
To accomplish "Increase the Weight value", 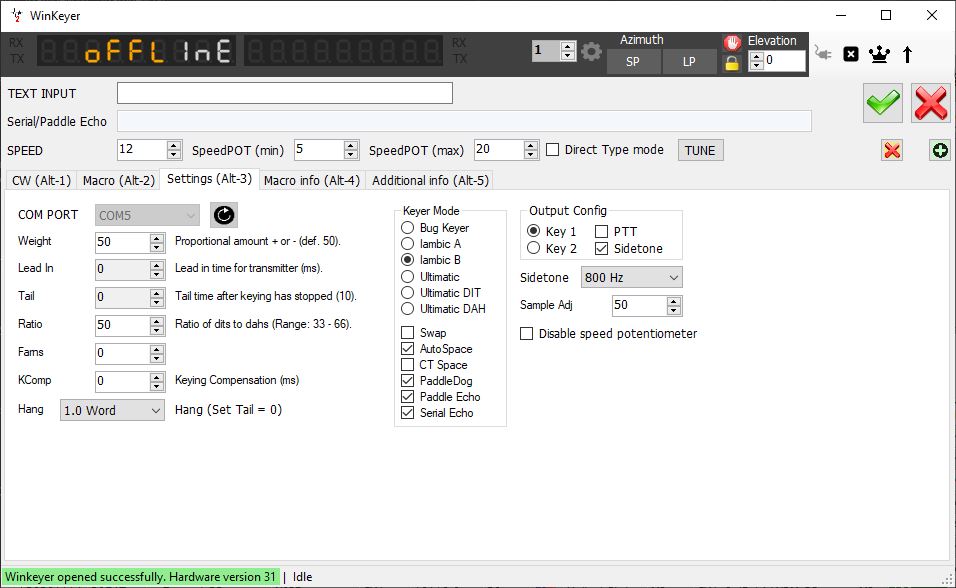I will (157, 238).
